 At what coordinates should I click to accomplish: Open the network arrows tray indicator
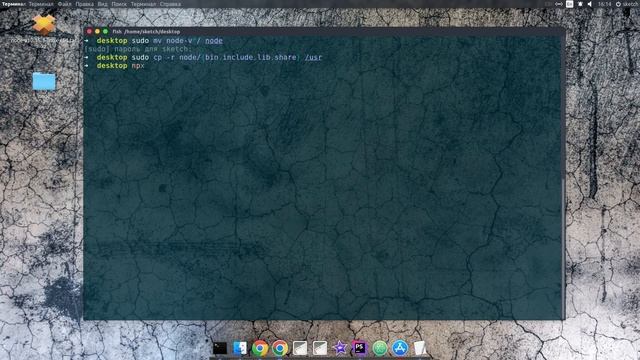tap(558, 4)
